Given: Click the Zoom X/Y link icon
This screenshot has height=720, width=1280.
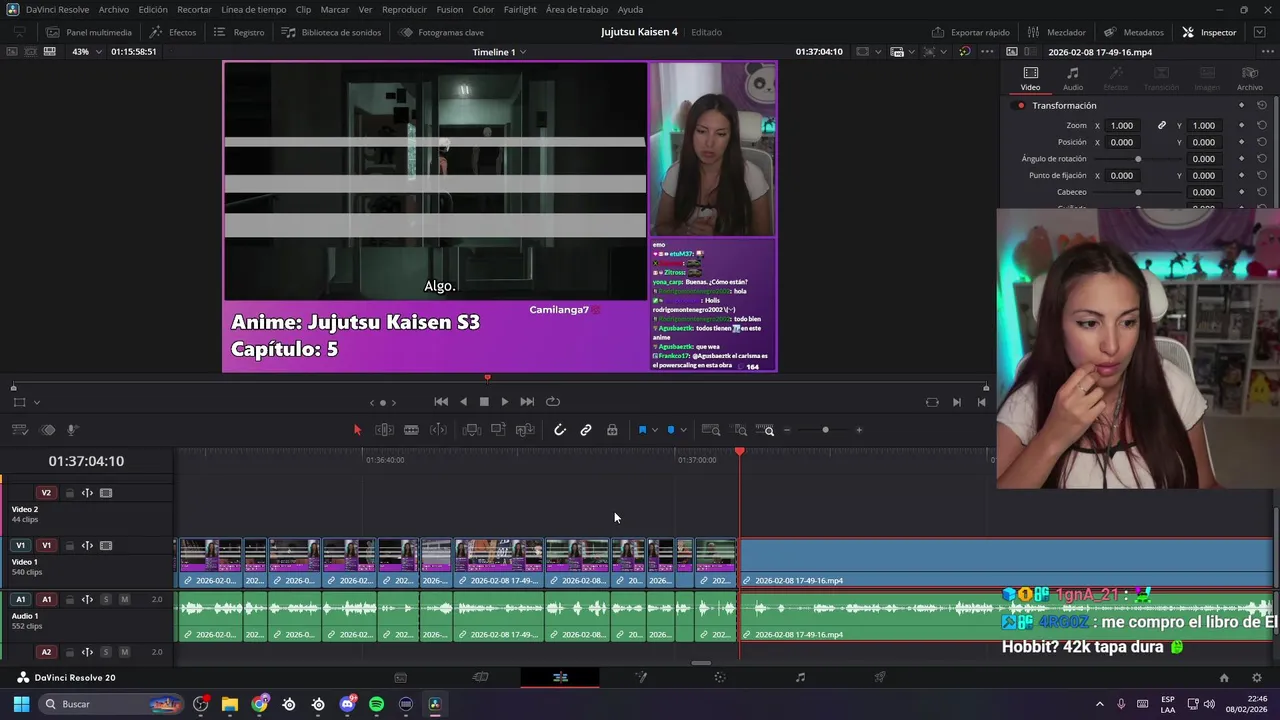Looking at the screenshot, I should coord(1162,126).
